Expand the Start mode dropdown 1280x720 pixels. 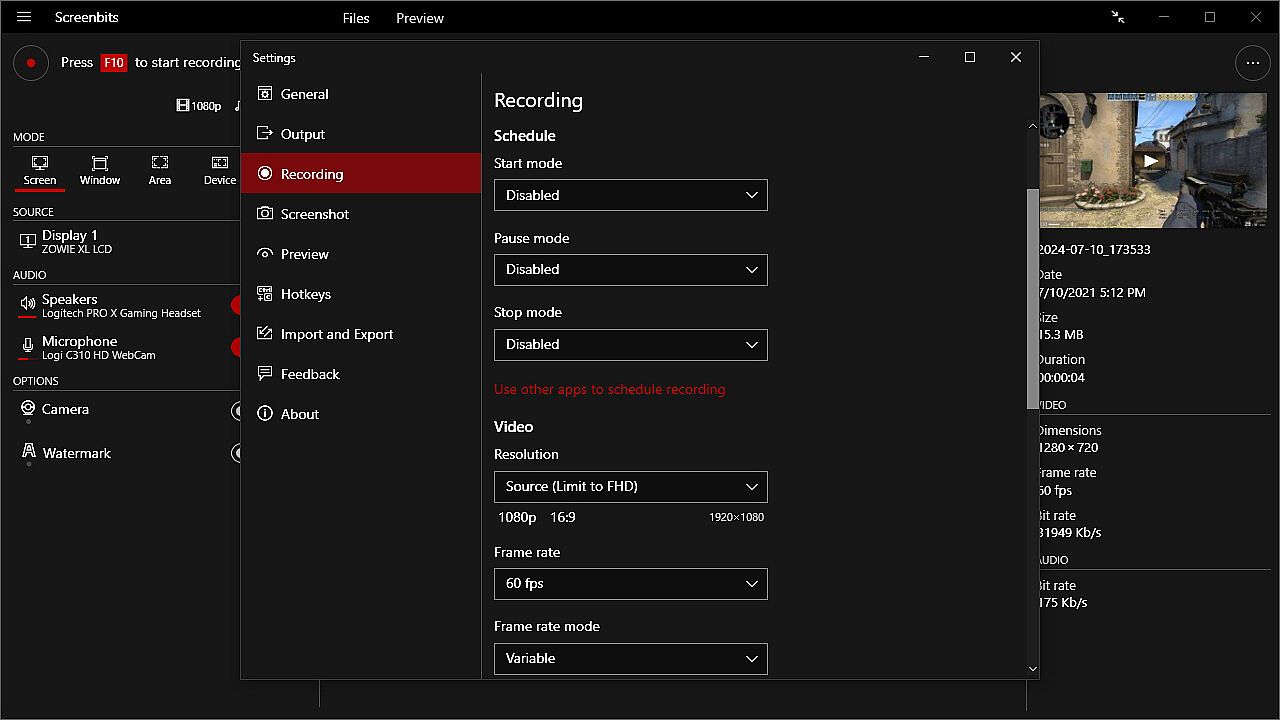[630, 195]
